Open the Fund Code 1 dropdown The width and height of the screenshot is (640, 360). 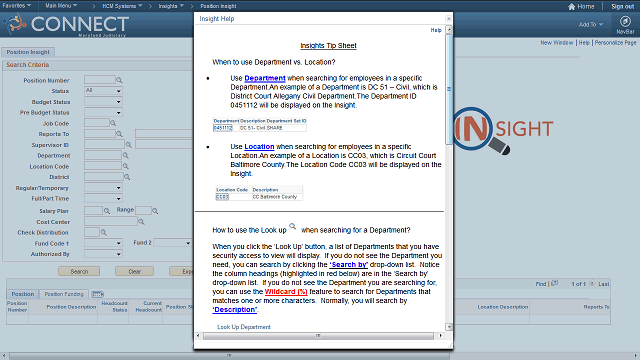[103, 243]
